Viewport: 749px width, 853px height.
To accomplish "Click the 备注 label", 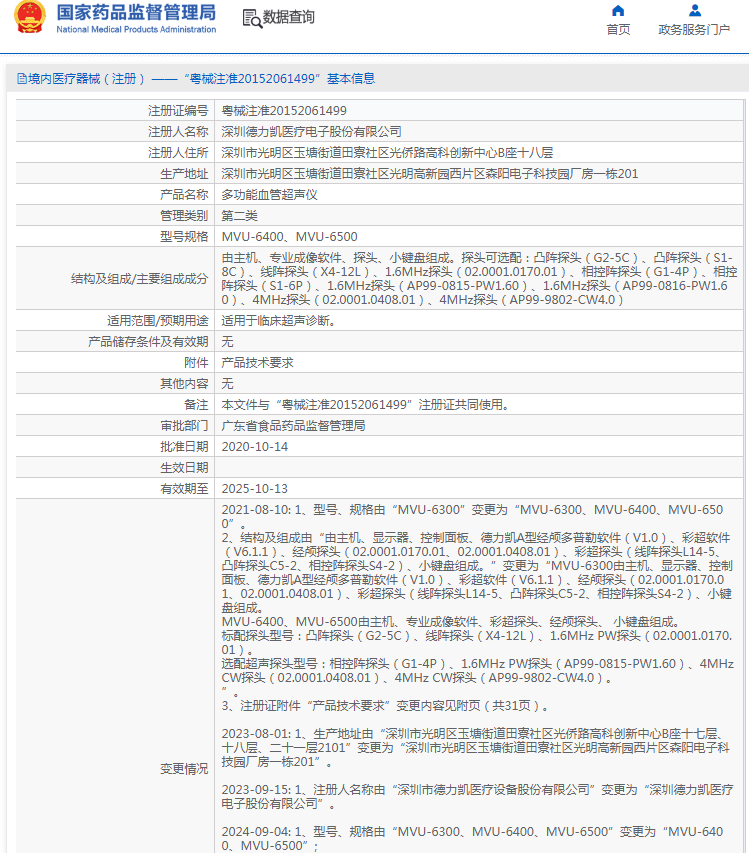I will click(196, 405).
